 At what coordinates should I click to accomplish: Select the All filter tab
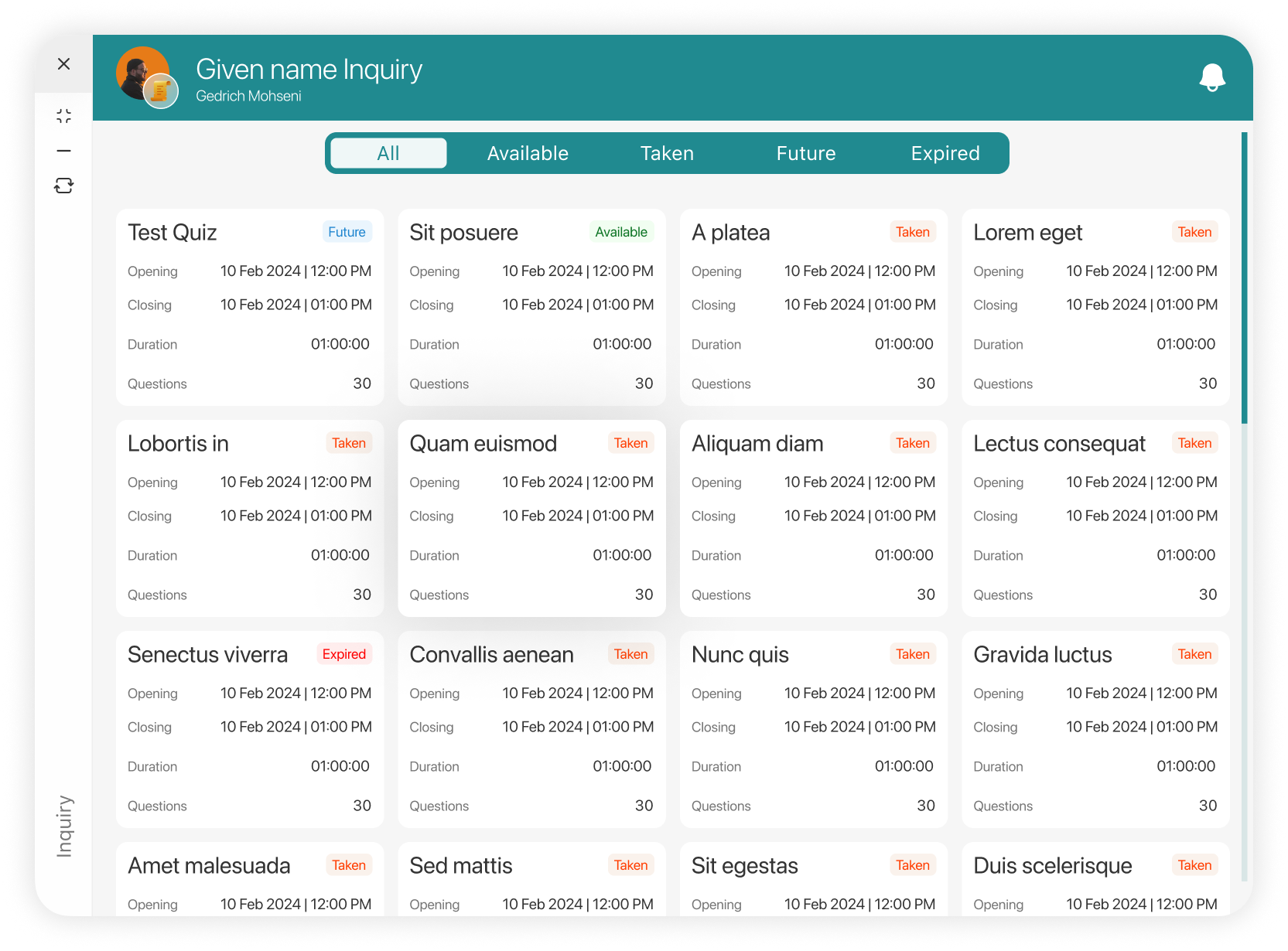(388, 153)
